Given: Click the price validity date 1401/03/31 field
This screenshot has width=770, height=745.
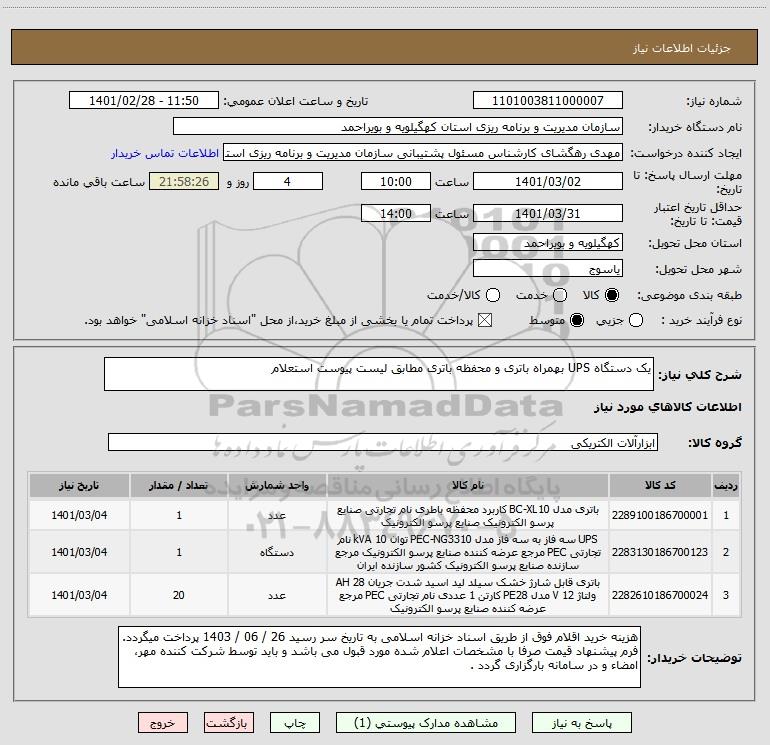Looking at the screenshot, I should (x=548, y=214).
